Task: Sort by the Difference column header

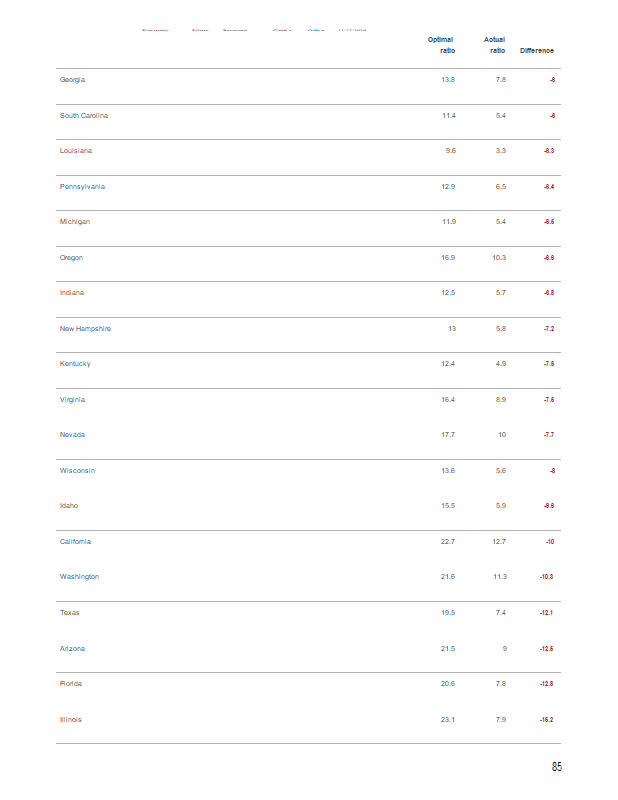Action: click(x=537, y=50)
